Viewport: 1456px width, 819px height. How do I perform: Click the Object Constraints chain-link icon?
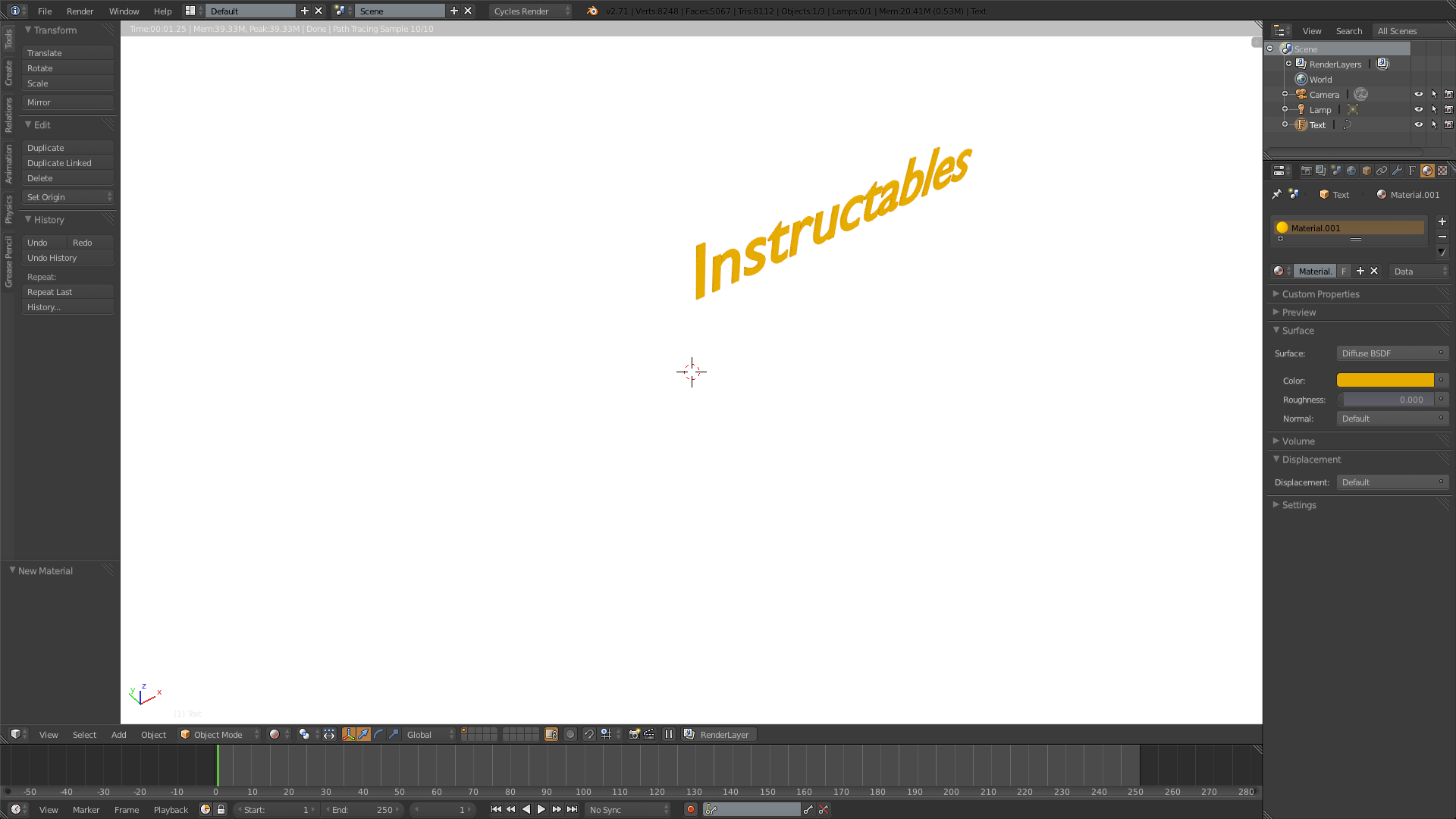[1382, 171]
